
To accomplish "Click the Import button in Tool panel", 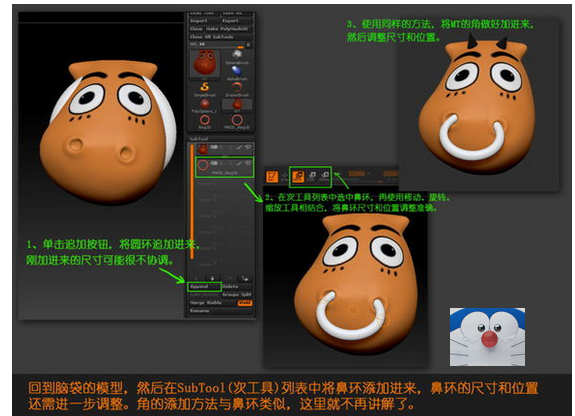I will (x=204, y=21).
